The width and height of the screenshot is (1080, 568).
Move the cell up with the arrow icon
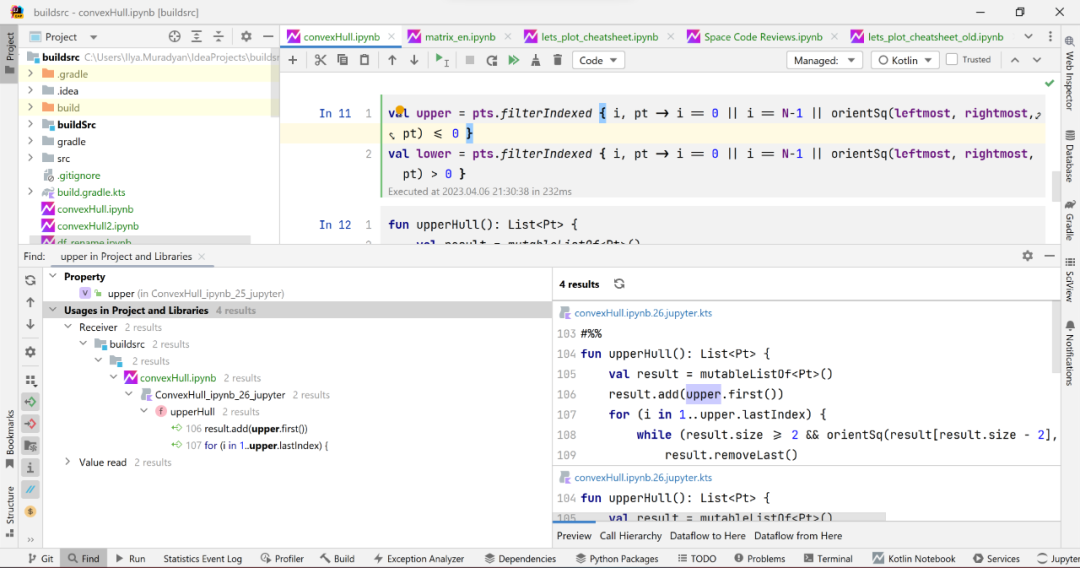click(392, 61)
